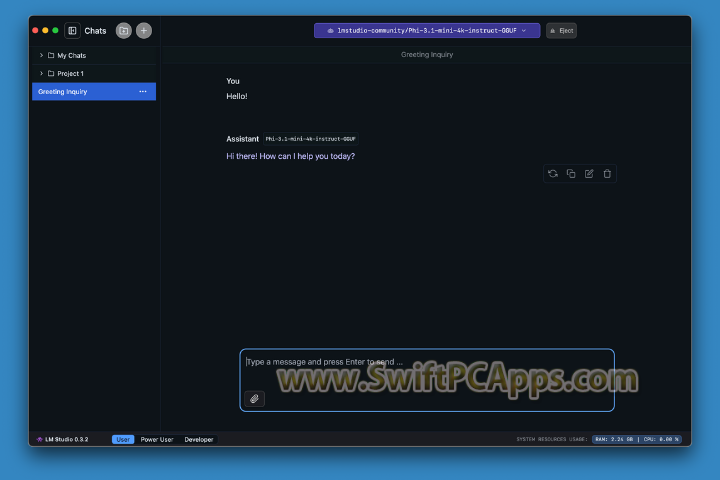This screenshot has height=480, width=720.
Task: Click the Phi-3.1 model tag beside Assistant
Action: (310, 139)
